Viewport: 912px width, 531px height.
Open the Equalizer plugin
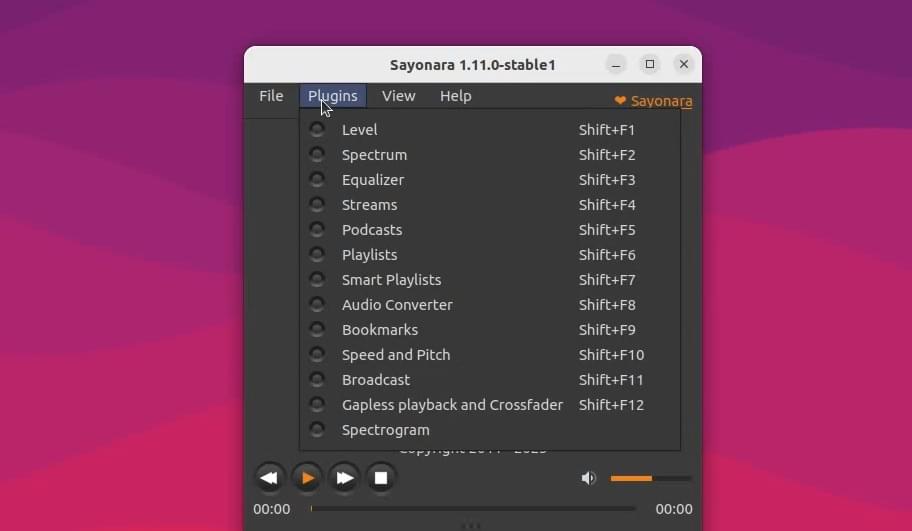[x=490, y=180]
